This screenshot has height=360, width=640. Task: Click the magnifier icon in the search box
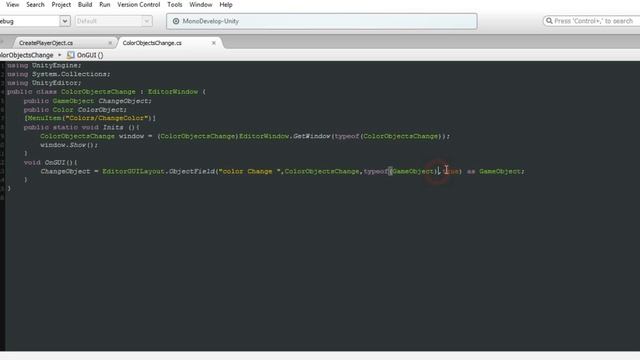549,21
